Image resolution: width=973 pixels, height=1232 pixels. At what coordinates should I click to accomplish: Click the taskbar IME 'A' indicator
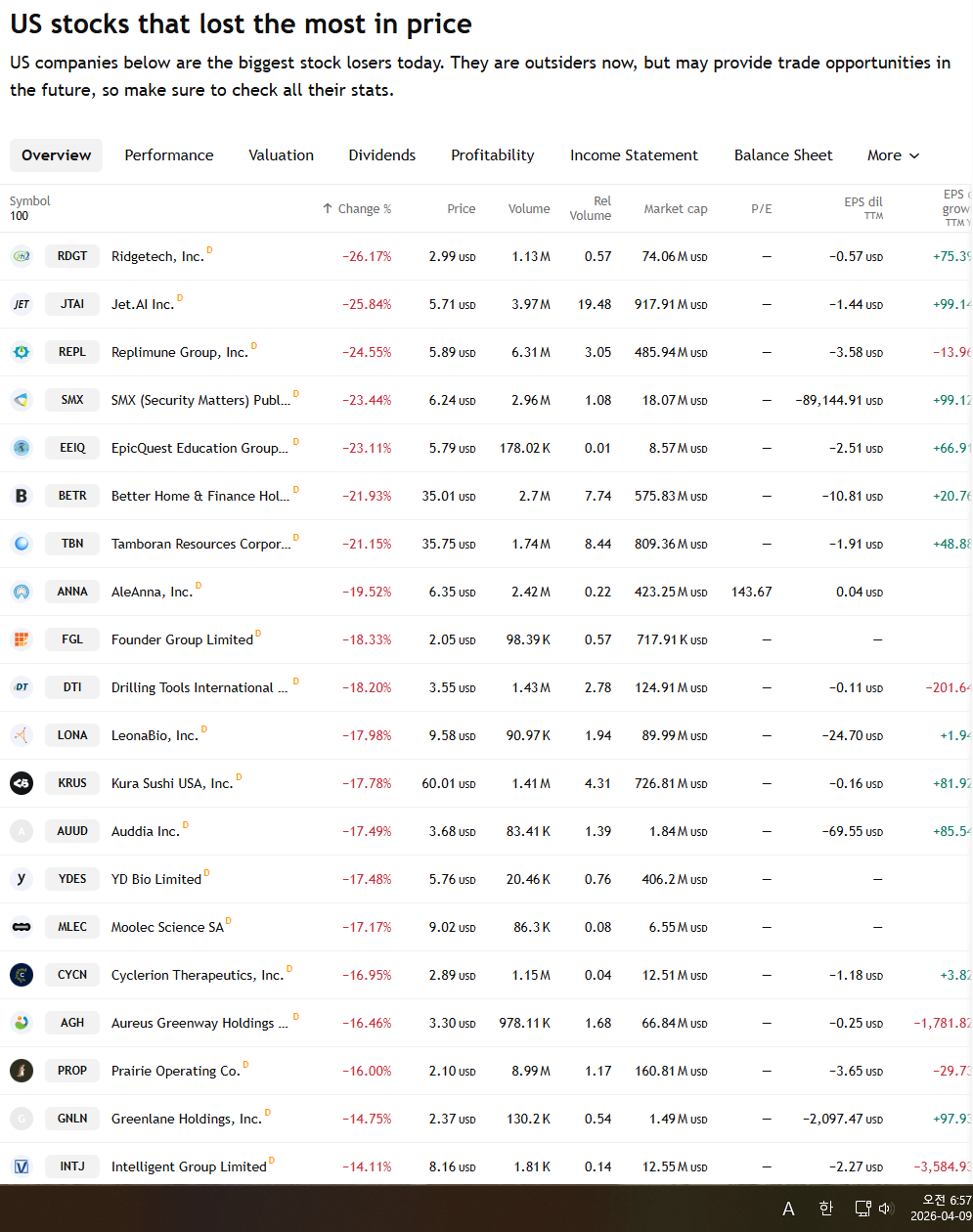[x=788, y=1209]
